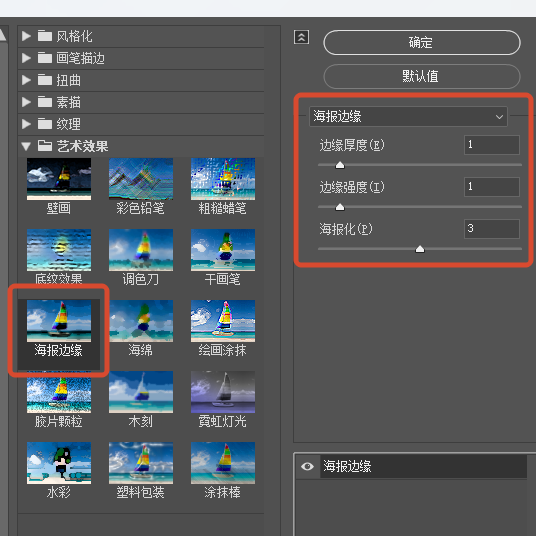Expand the 画笔描边 filter folder
The image size is (536, 536).
(x=26, y=58)
